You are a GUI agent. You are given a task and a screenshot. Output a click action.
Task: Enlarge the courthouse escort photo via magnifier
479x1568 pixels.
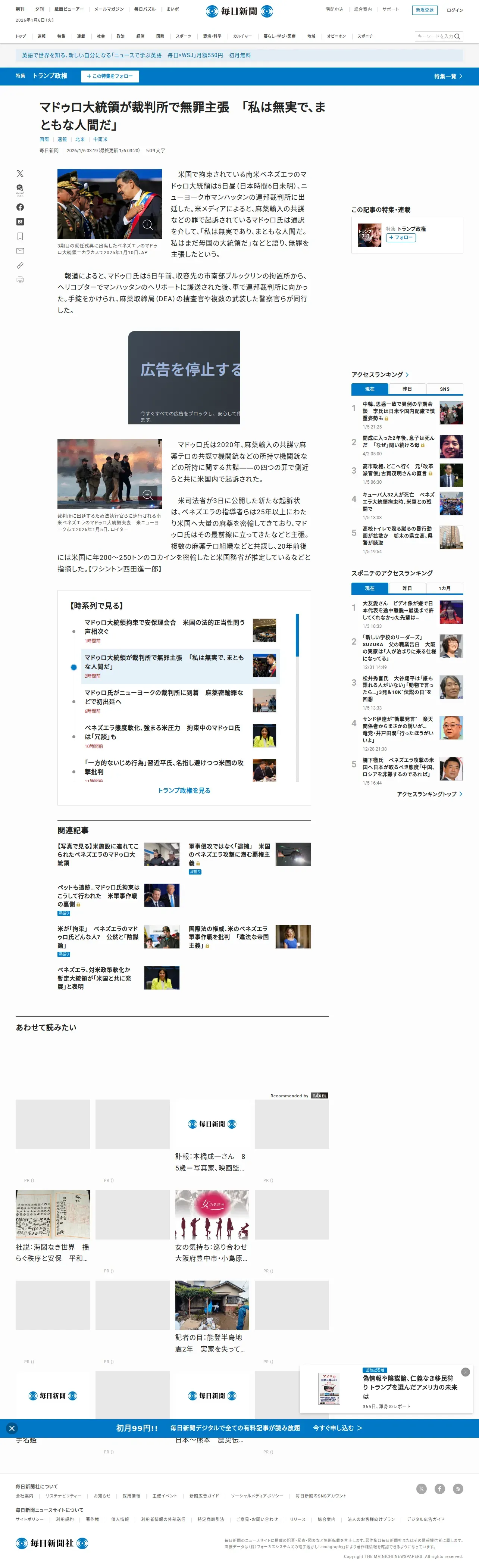click(x=148, y=494)
